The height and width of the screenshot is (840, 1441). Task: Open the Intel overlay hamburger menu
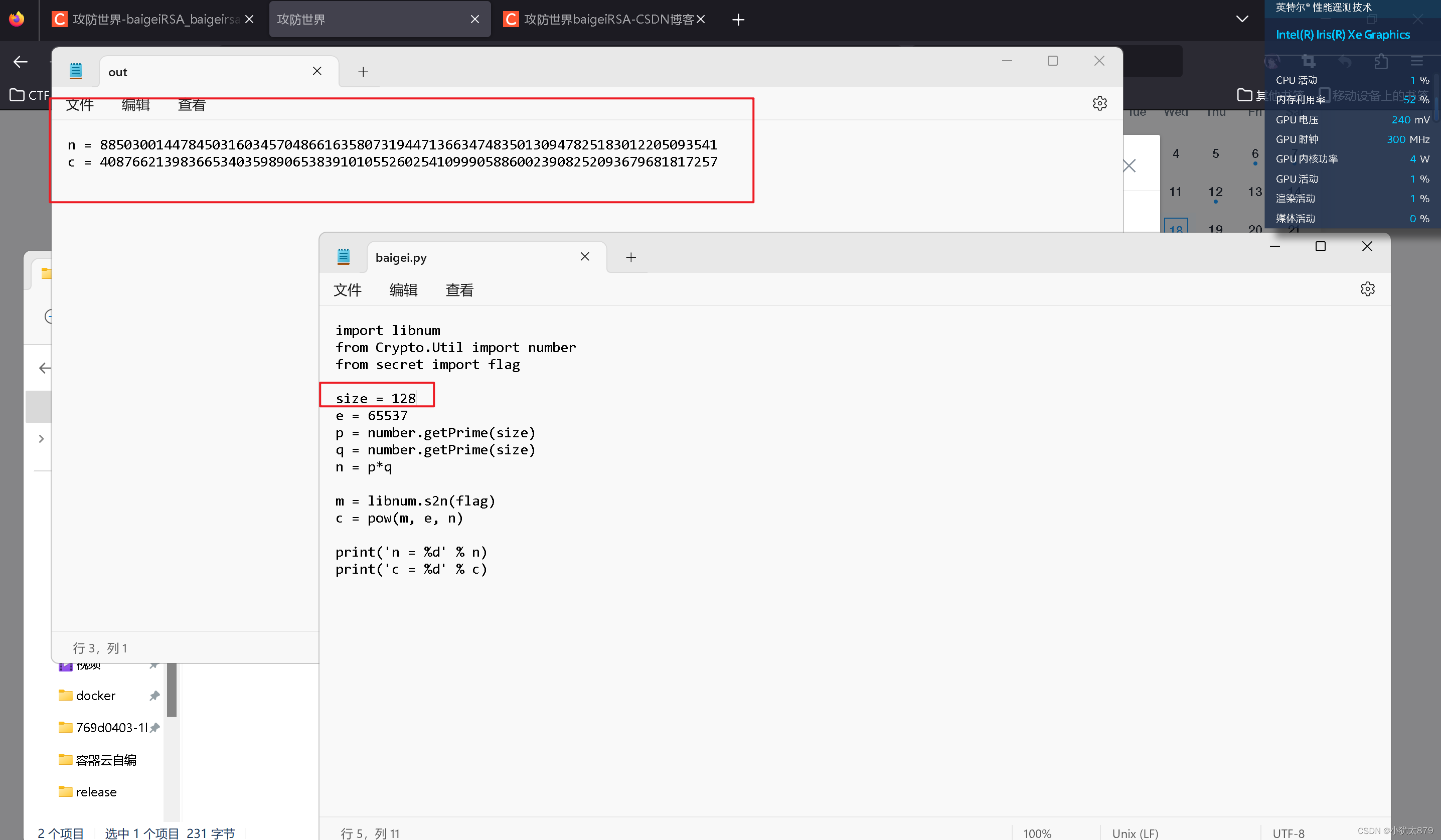(x=1417, y=61)
